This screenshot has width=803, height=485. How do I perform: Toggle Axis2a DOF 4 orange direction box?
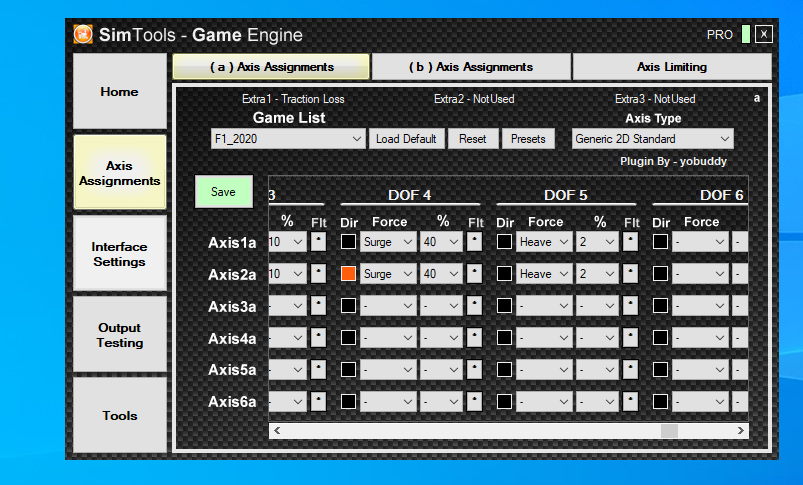[348, 273]
